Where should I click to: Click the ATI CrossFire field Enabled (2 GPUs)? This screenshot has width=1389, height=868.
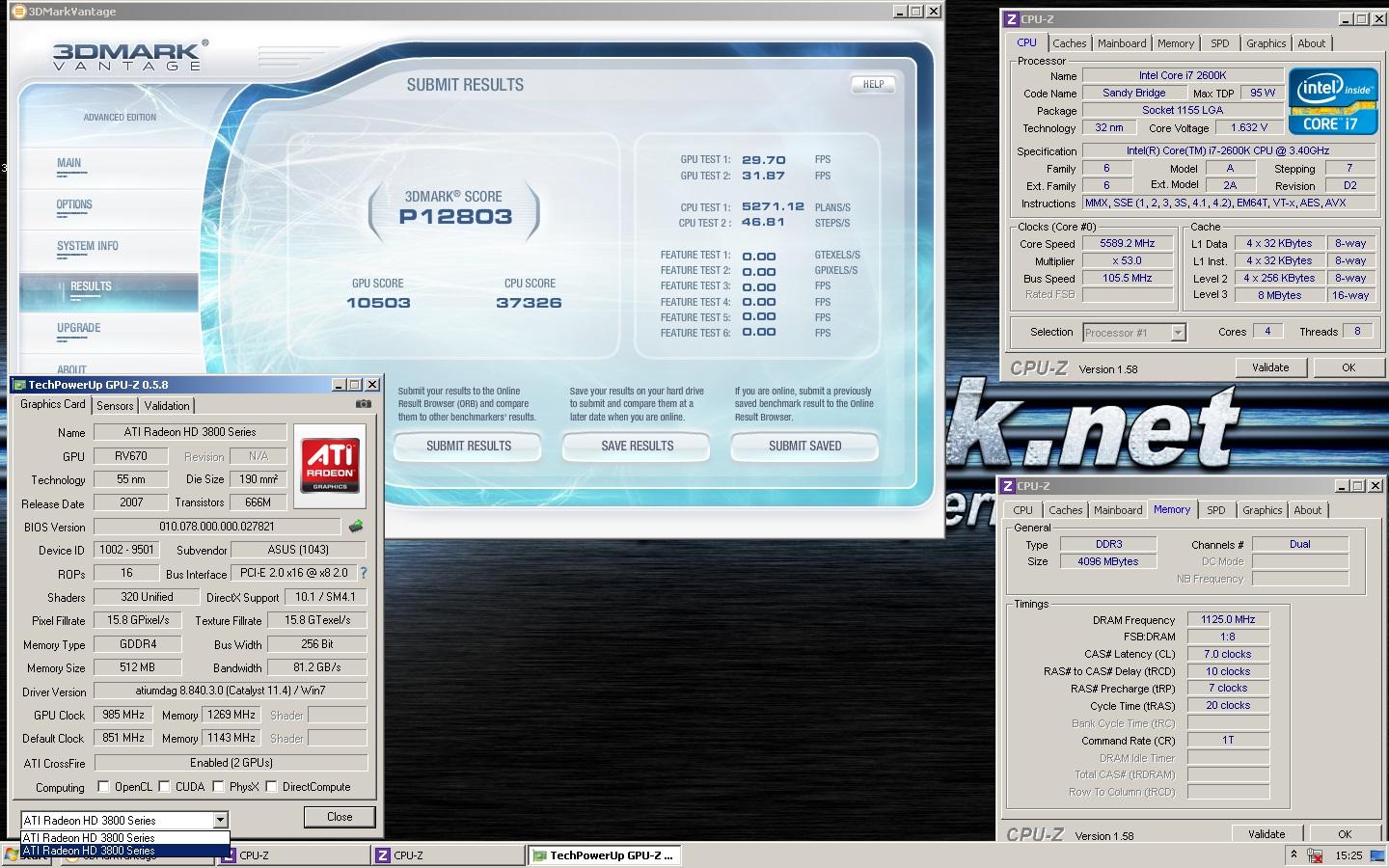click(x=231, y=763)
